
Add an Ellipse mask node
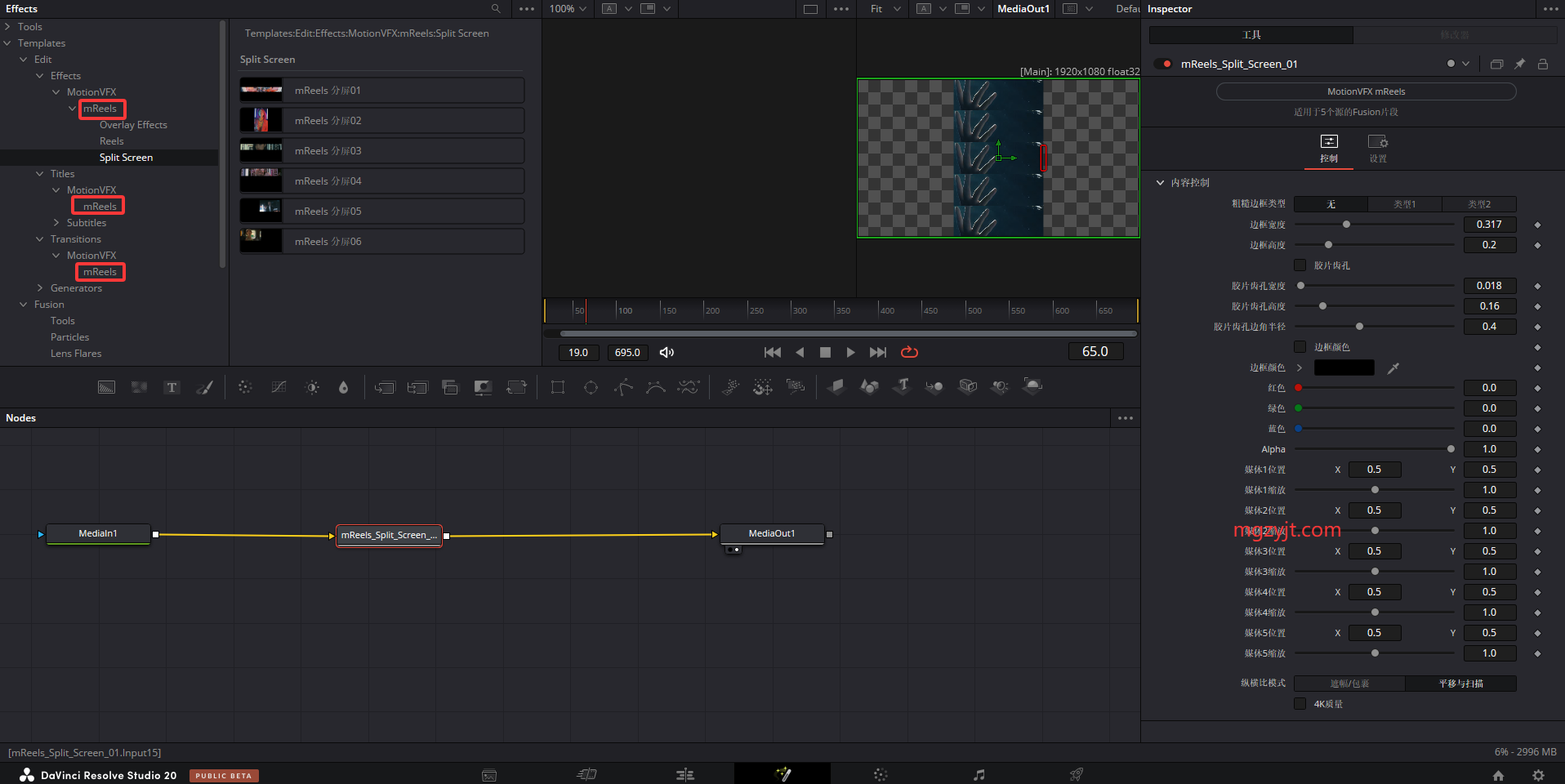[x=591, y=387]
